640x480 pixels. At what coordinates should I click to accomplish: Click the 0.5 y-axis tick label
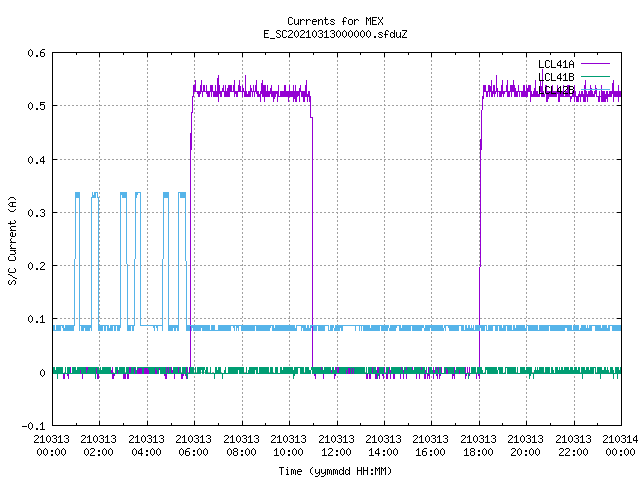tap(36, 106)
